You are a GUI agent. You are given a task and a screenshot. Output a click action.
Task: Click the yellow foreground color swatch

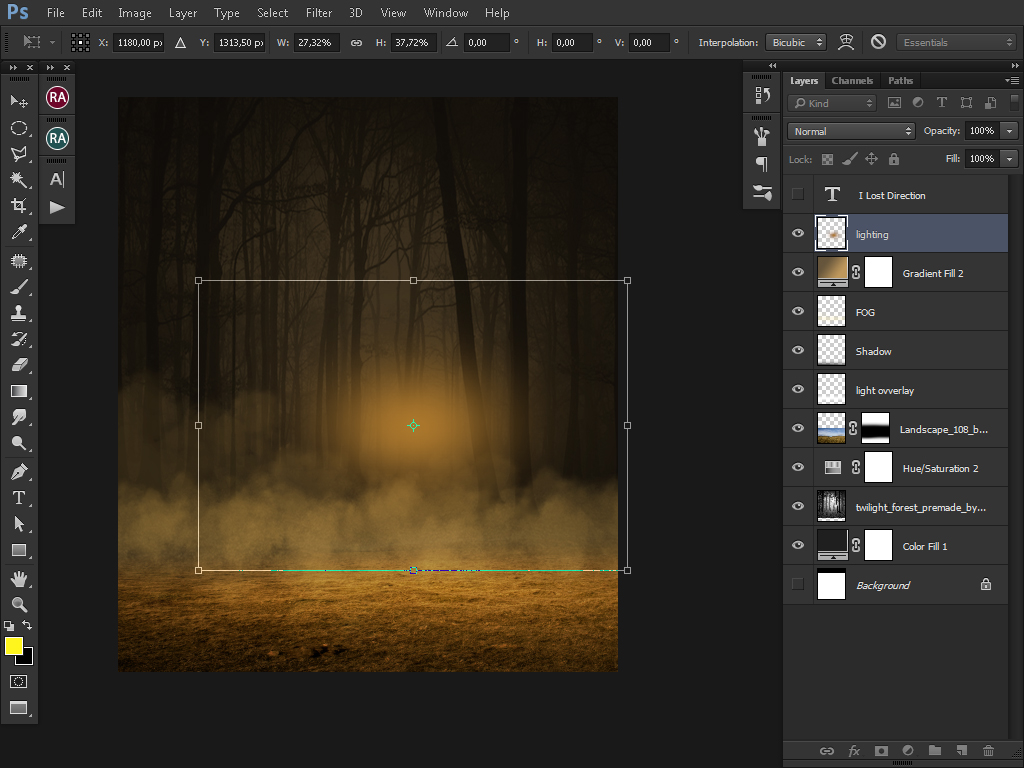14,646
